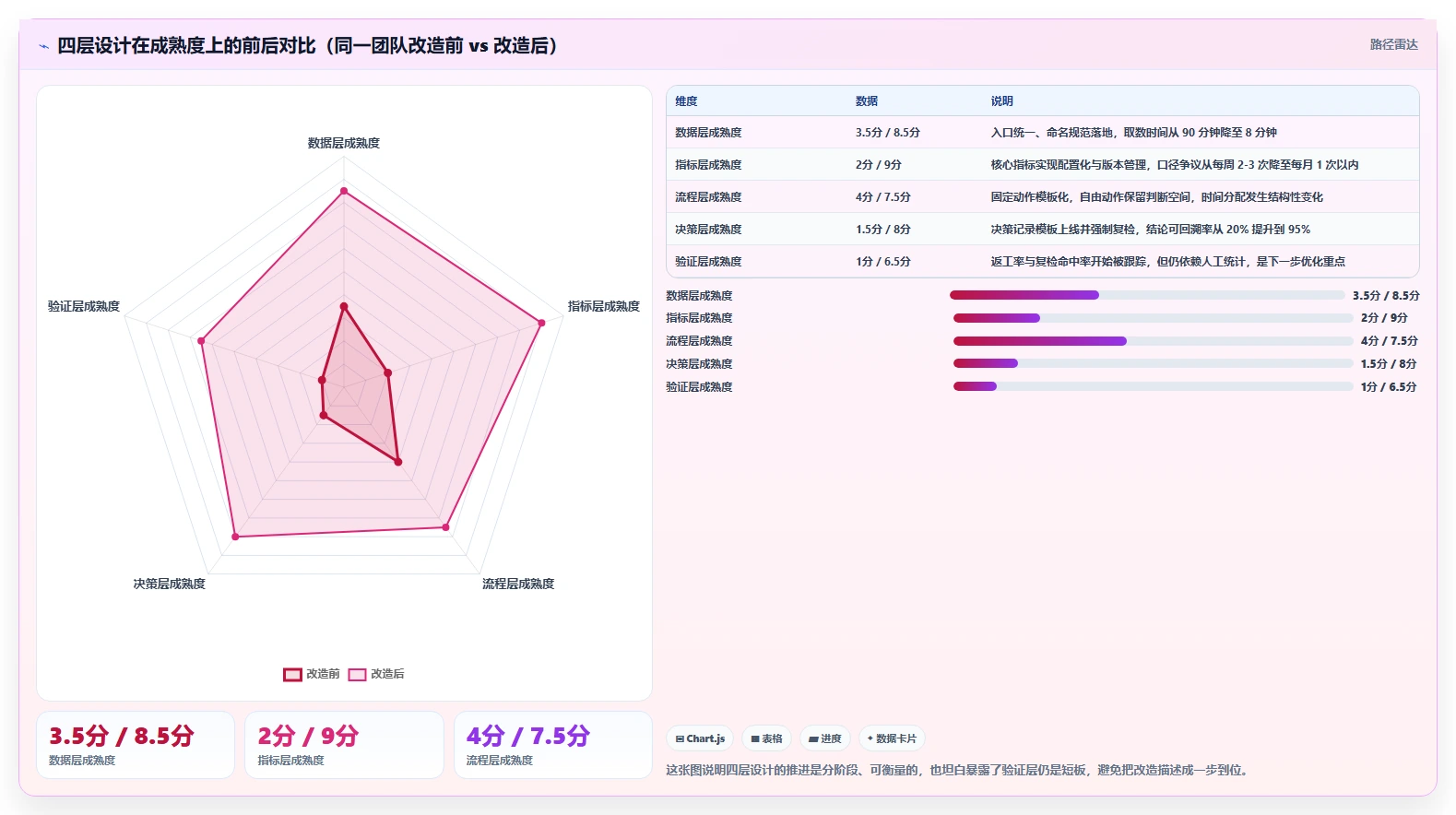Click the 流程层成熟度 progress bar
The height and width of the screenshot is (815, 1456).
tap(1153, 341)
